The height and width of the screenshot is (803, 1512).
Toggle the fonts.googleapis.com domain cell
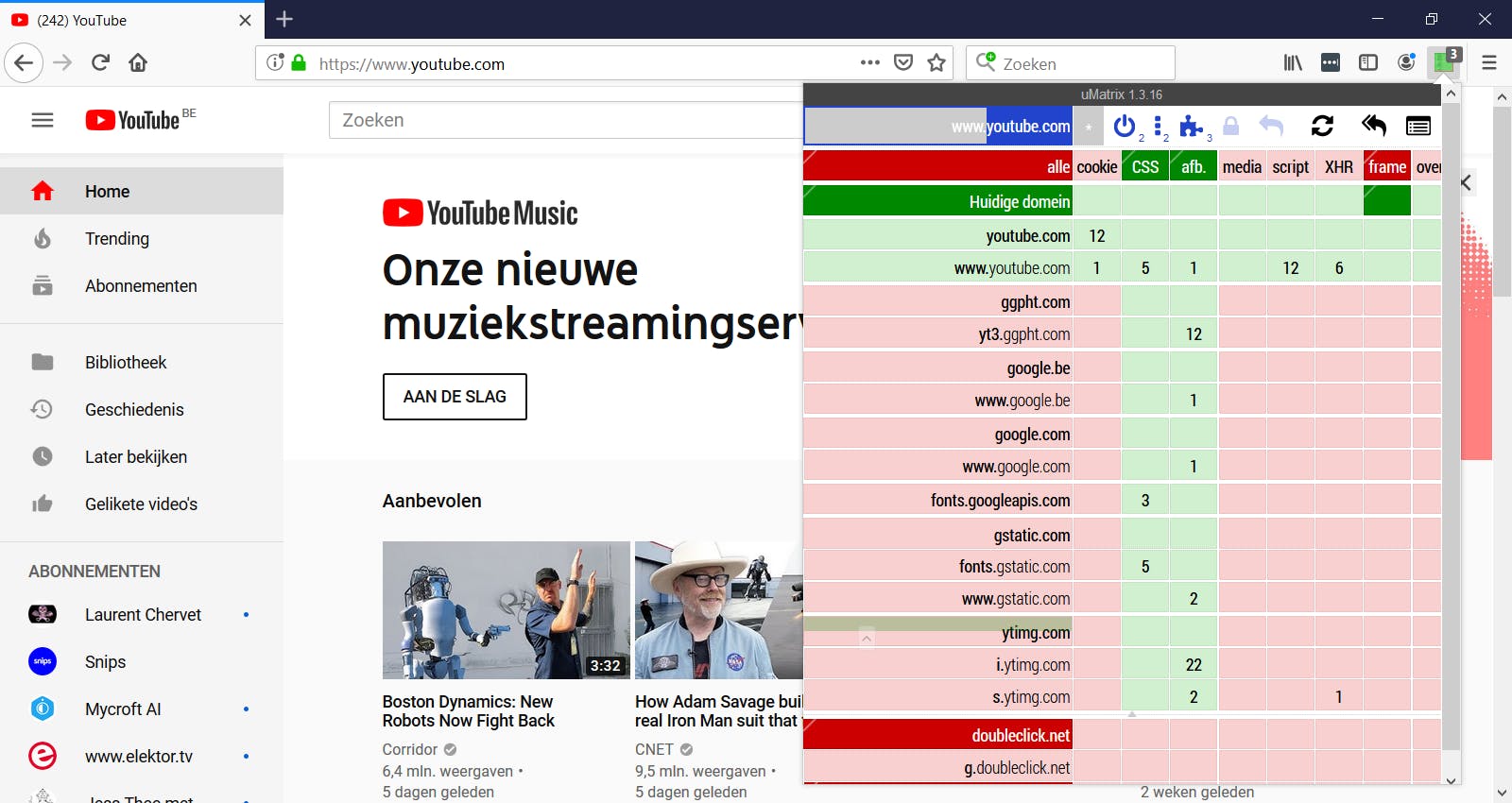pyautogui.click(x=937, y=500)
